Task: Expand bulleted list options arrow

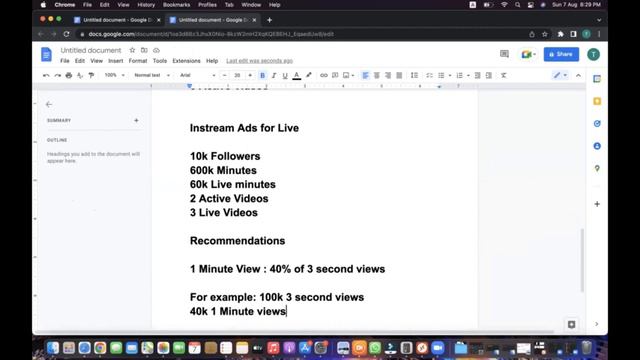Action: coord(450,75)
